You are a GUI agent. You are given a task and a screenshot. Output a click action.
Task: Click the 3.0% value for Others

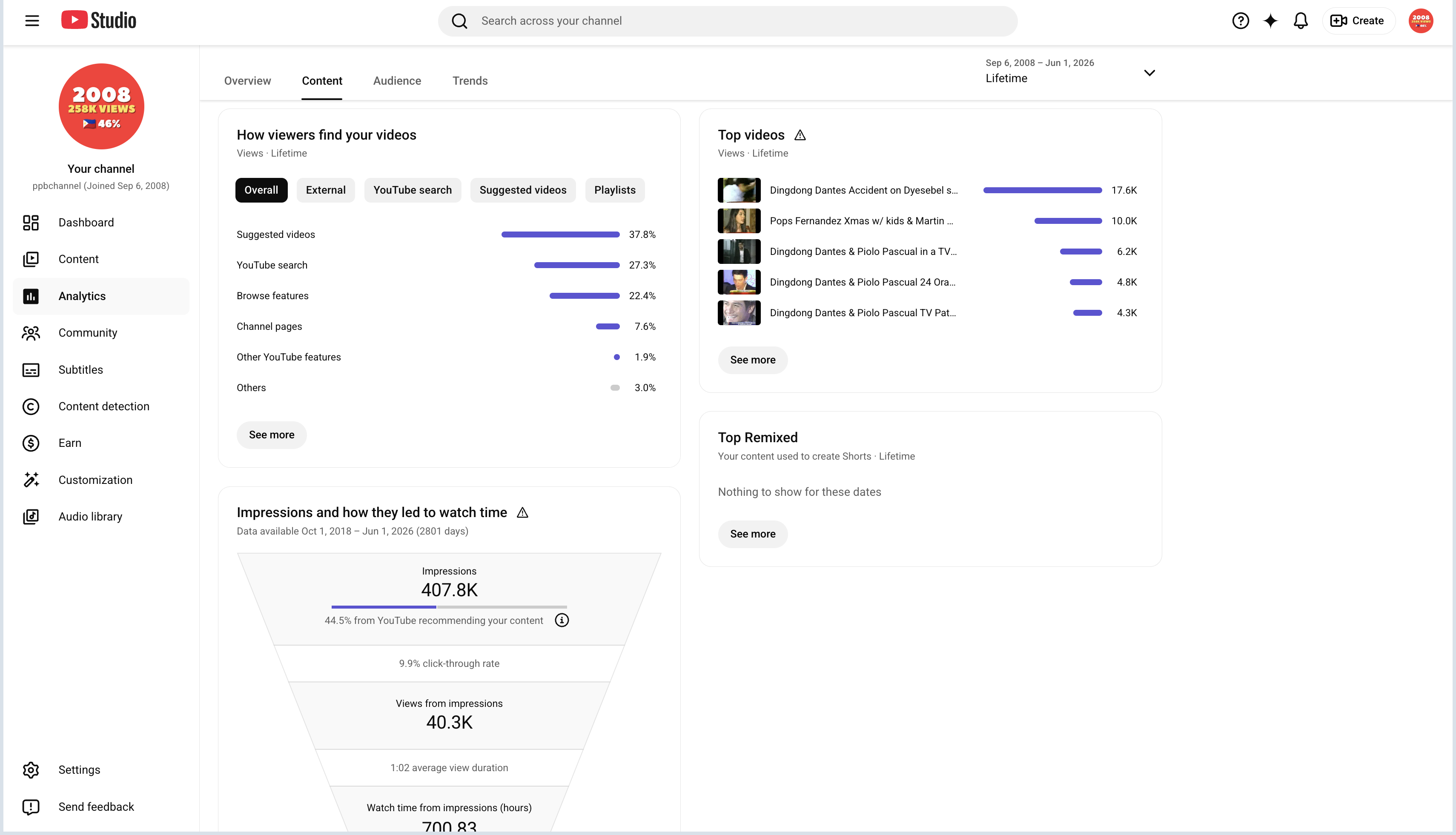point(645,388)
